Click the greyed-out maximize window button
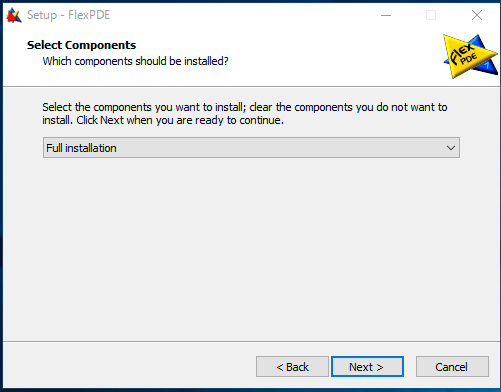Image resolution: width=501 pixels, height=392 pixels. coord(431,15)
